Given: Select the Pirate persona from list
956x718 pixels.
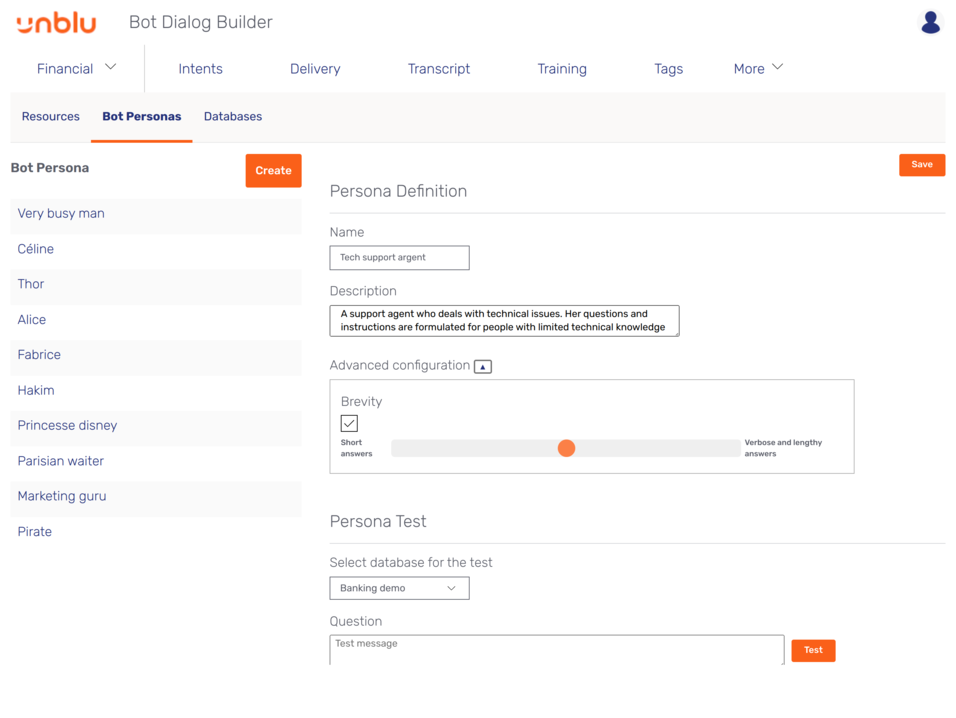Looking at the screenshot, I should 35,532.
